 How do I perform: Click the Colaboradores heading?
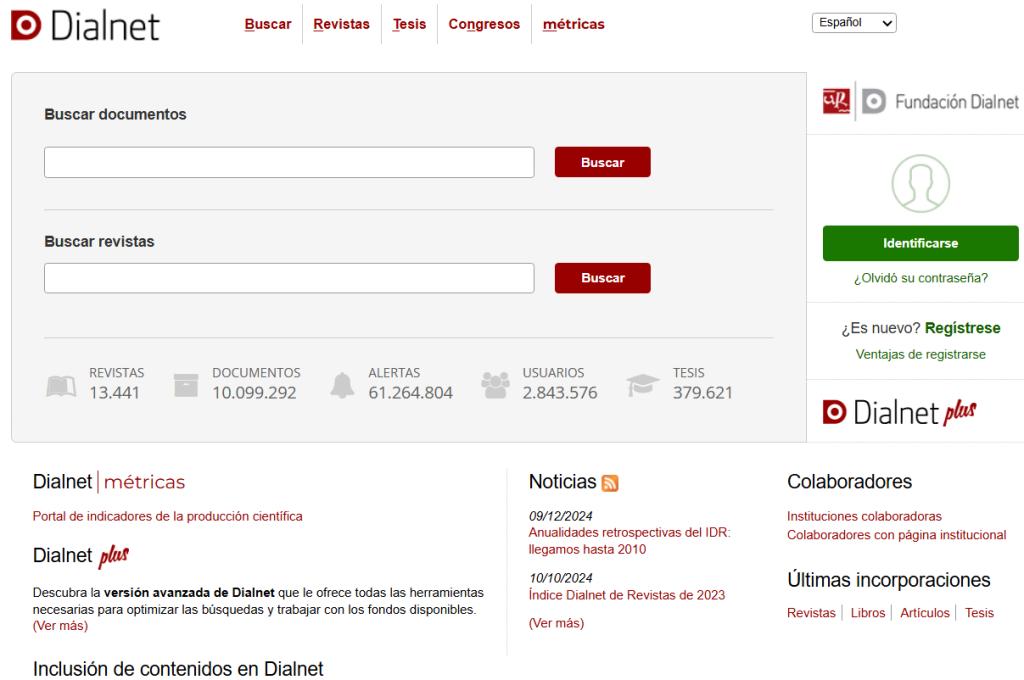[849, 482]
